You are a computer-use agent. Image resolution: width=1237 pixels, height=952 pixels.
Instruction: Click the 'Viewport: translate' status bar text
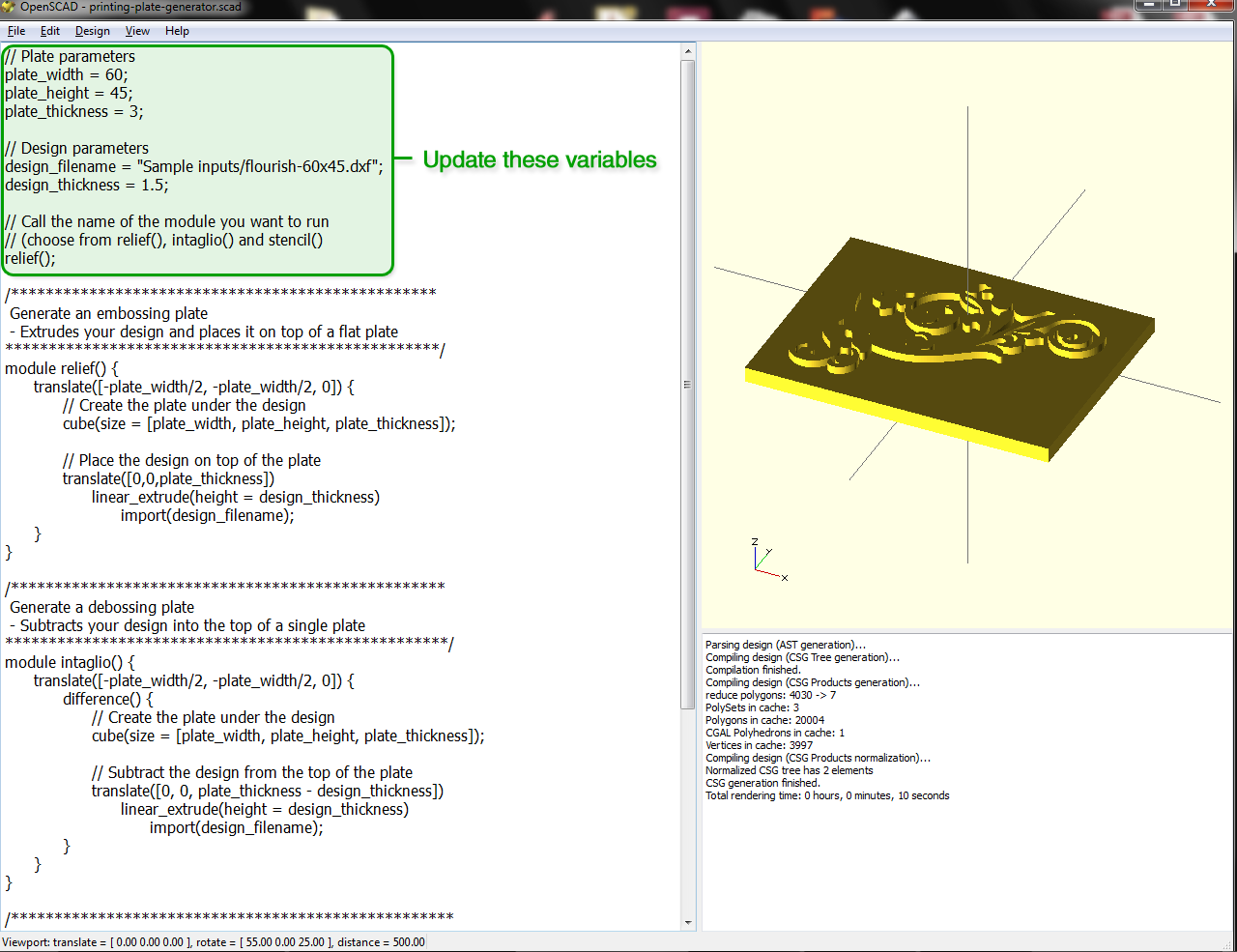pyautogui.click(x=214, y=942)
